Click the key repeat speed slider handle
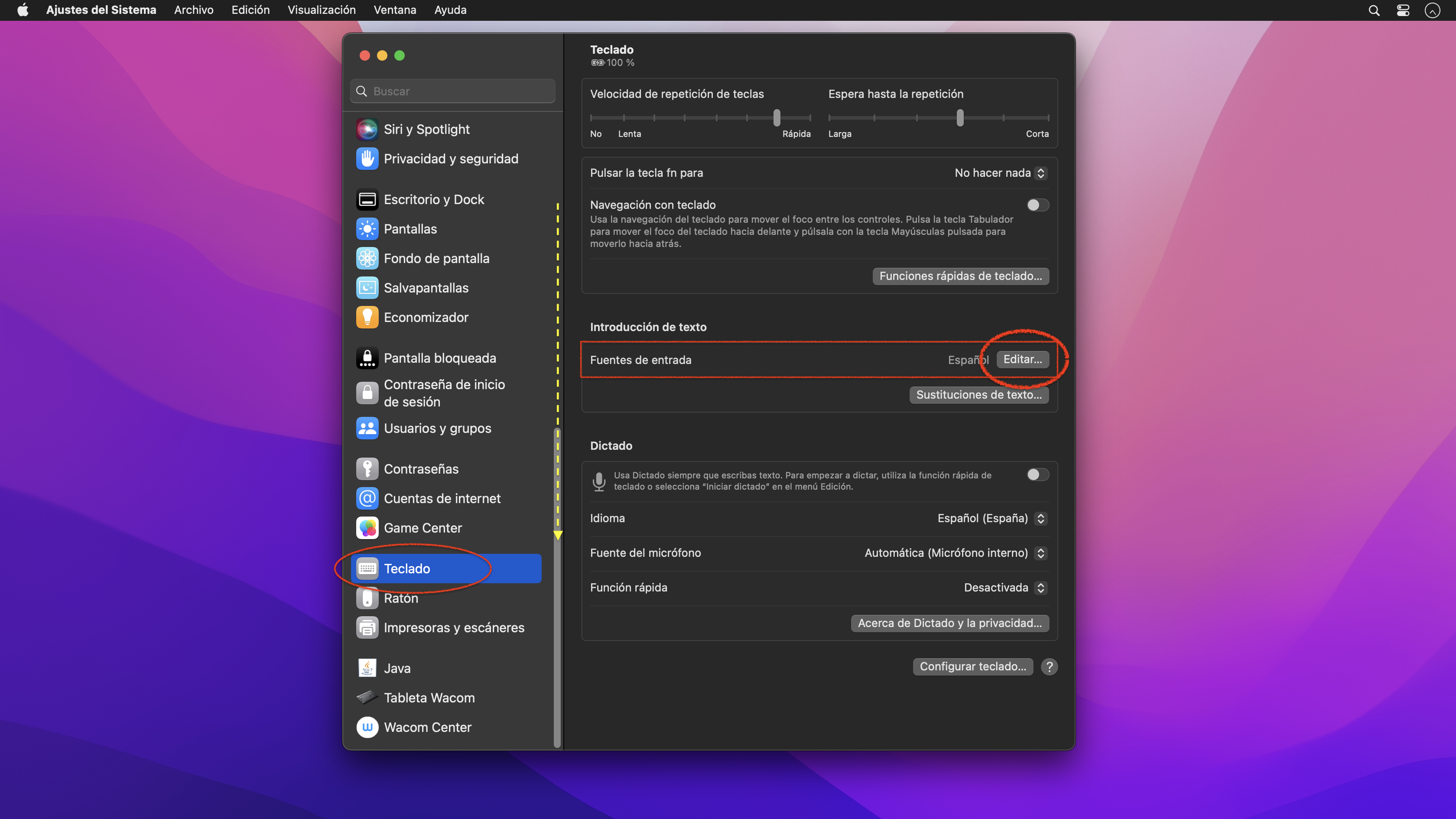This screenshot has width=1456, height=819. (x=777, y=117)
